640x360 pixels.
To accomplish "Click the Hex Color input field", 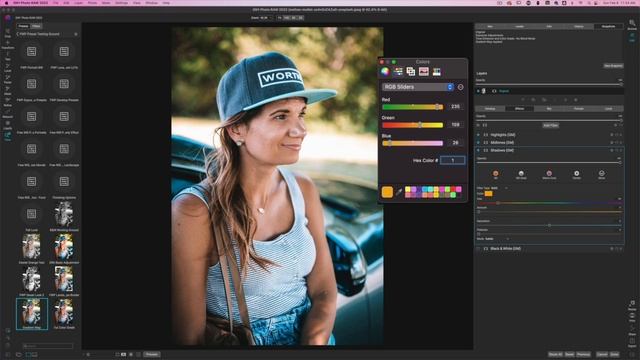I will click(x=452, y=160).
